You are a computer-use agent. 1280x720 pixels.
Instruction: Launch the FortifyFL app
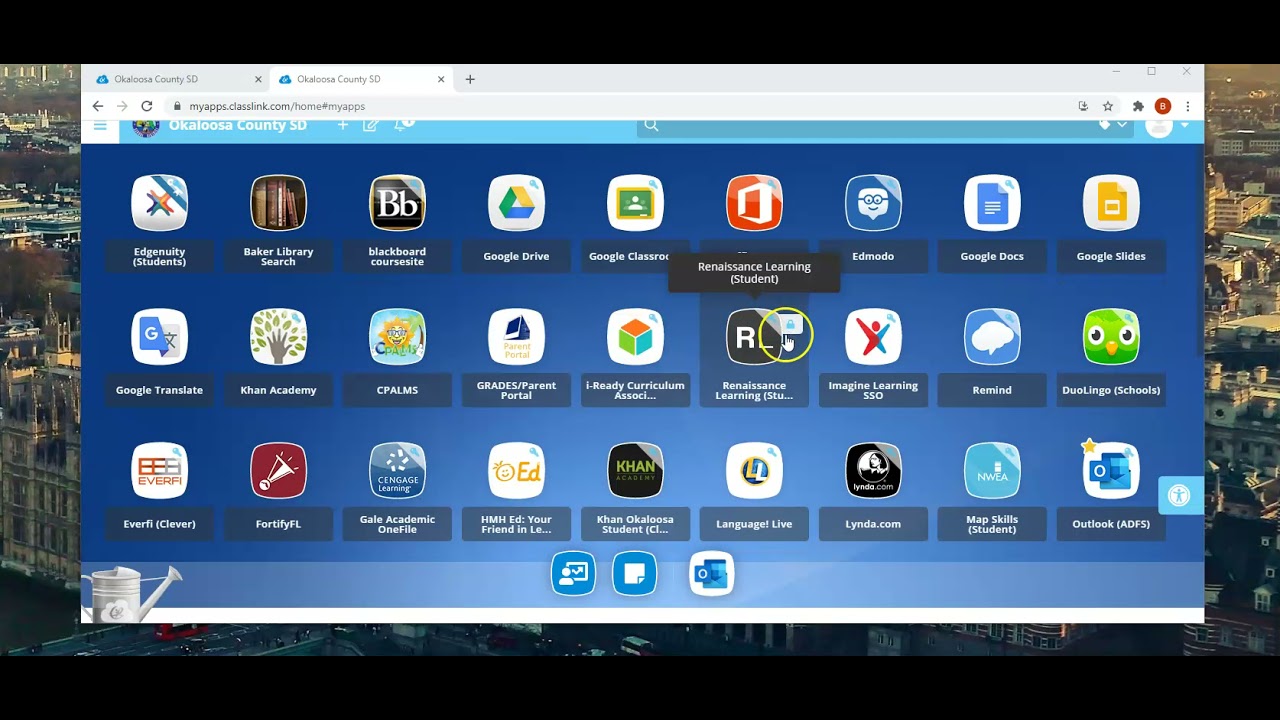click(278, 471)
